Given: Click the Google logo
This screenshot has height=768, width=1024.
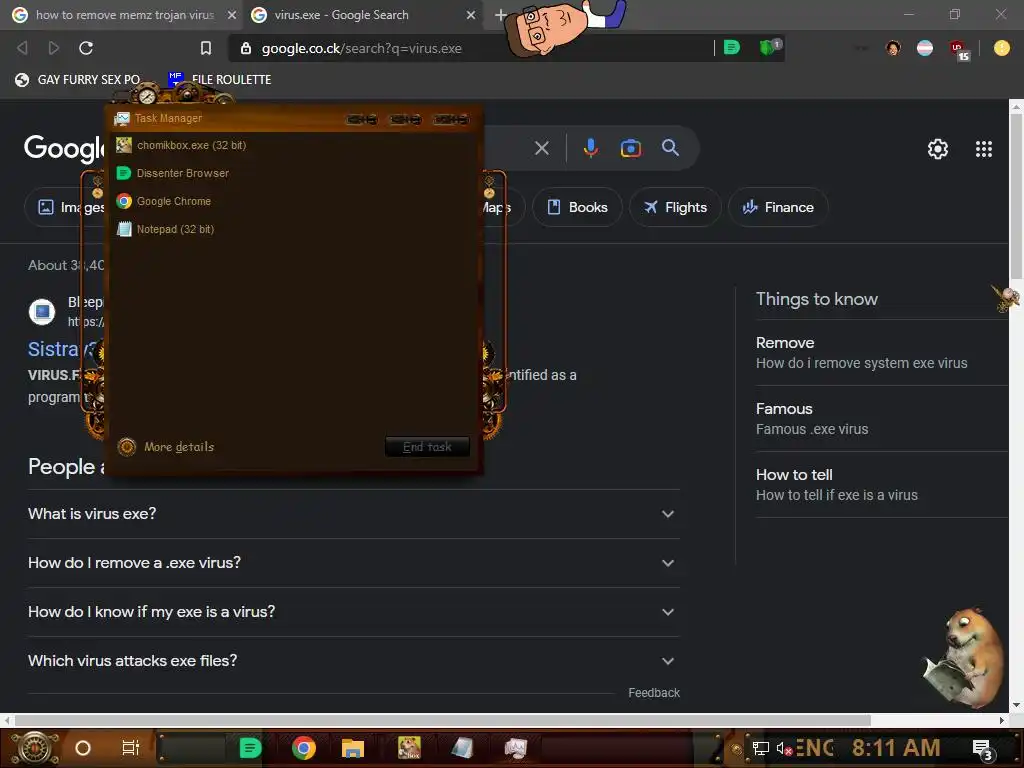Looking at the screenshot, I should [x=64, y=149].
